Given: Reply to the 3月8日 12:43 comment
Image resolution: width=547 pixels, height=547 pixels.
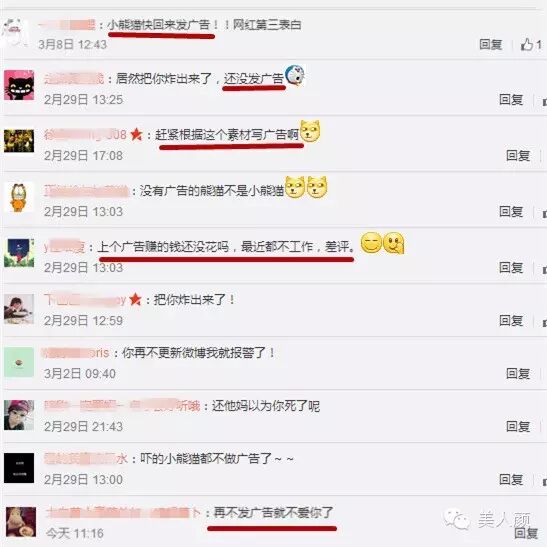Looking at the screenshot, I should (490, 45).
